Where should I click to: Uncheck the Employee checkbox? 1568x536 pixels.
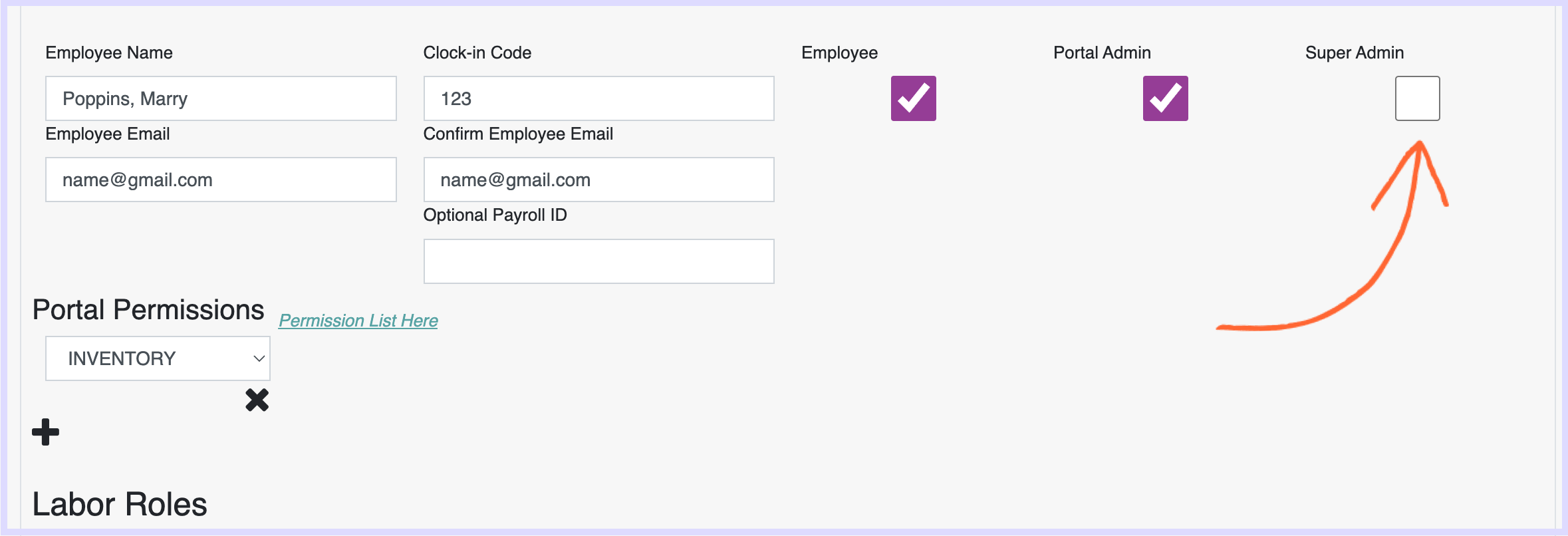[913, 98]
